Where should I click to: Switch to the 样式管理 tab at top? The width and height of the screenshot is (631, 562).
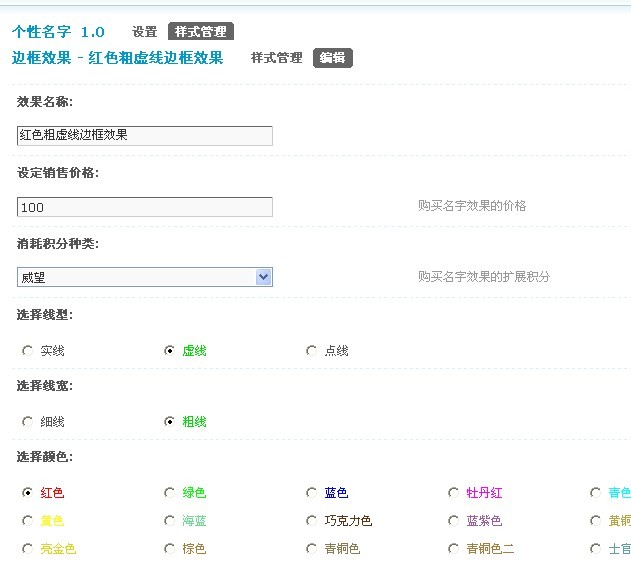tap(200, 32)
